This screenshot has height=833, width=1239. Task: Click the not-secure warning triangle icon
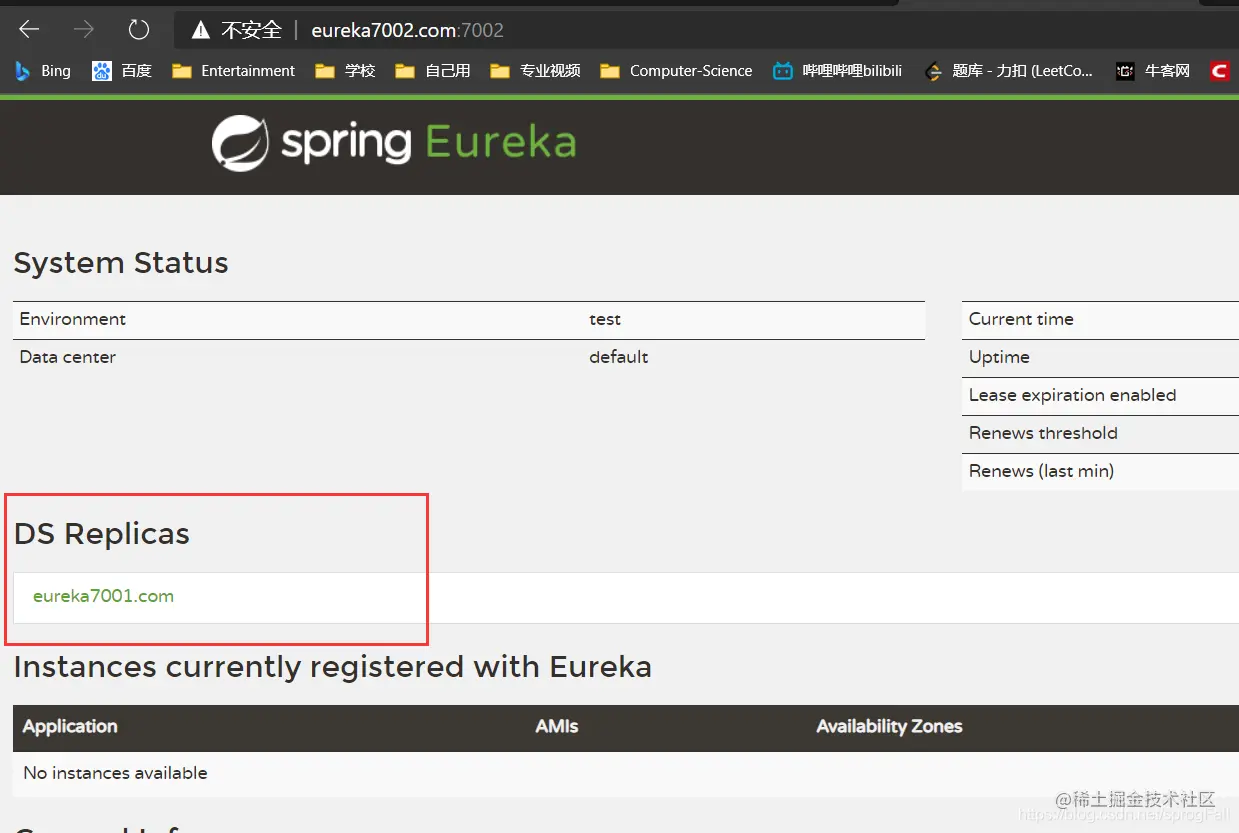click(201, 30)
